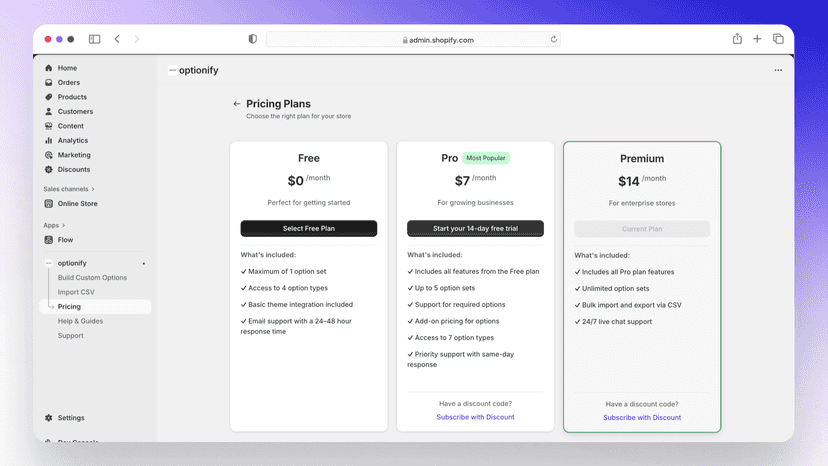
Task: Open Customers in the sidebar
Action: (x=76, y=111)
